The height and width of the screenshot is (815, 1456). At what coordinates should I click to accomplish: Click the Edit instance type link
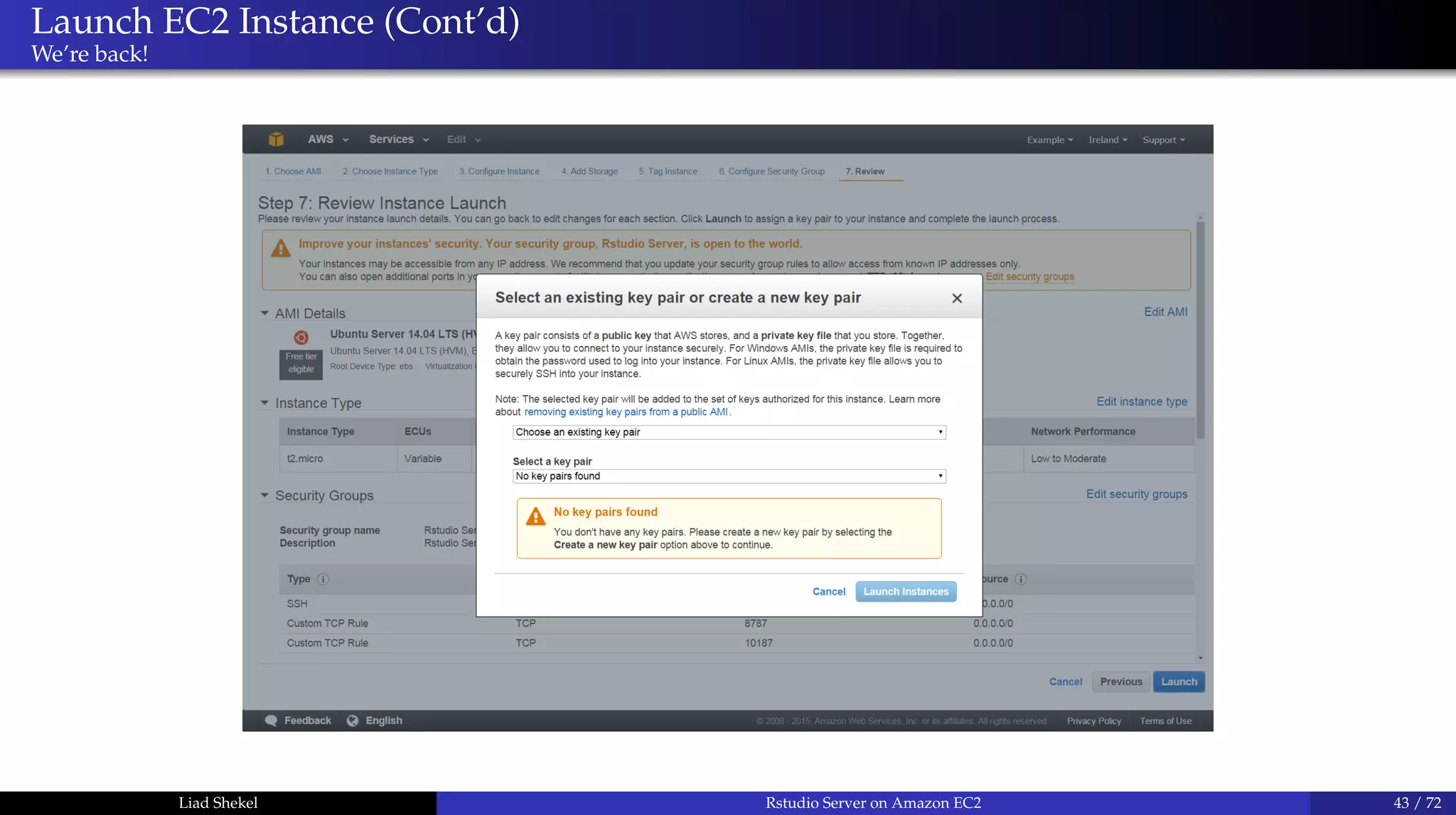pos(1142,401)
